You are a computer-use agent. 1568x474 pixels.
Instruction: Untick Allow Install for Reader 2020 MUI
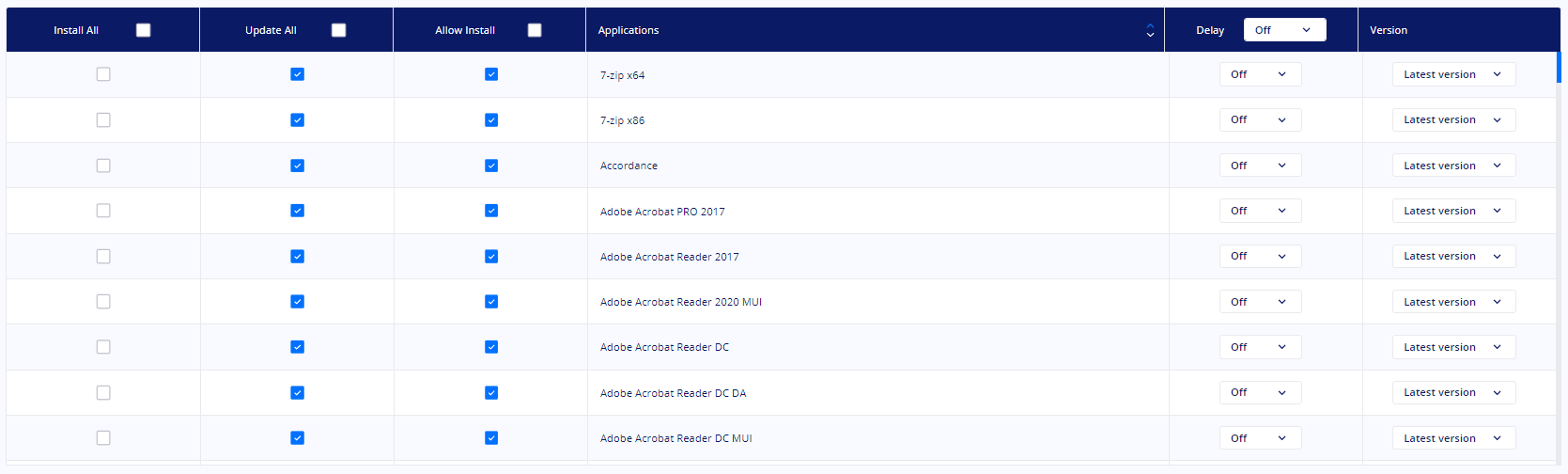tap(491, 302)
